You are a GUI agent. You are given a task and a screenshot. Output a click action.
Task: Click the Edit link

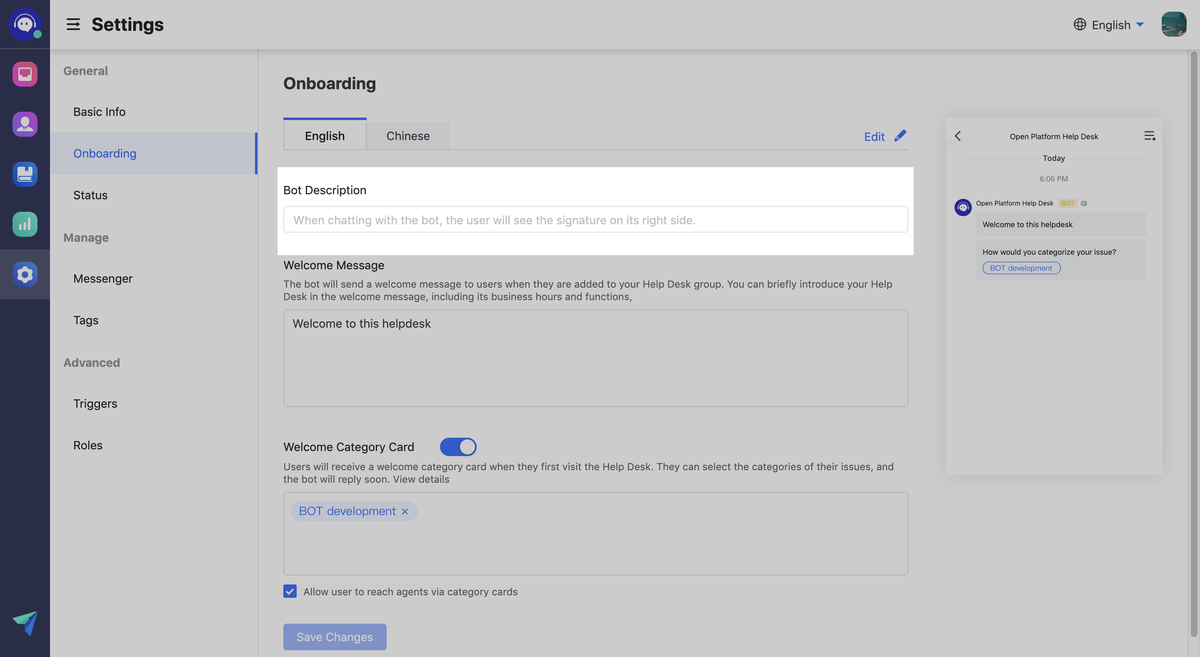point(874,137)
